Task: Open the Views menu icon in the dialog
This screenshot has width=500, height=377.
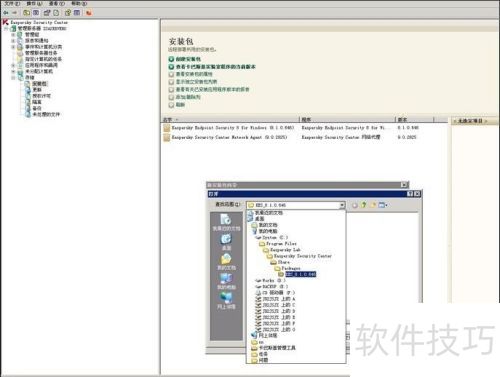Action: 383,205
